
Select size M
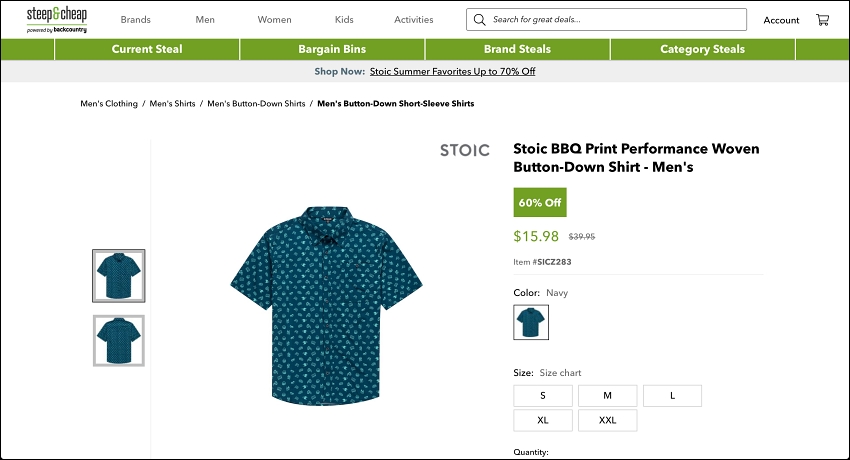[x=608, y=396]
